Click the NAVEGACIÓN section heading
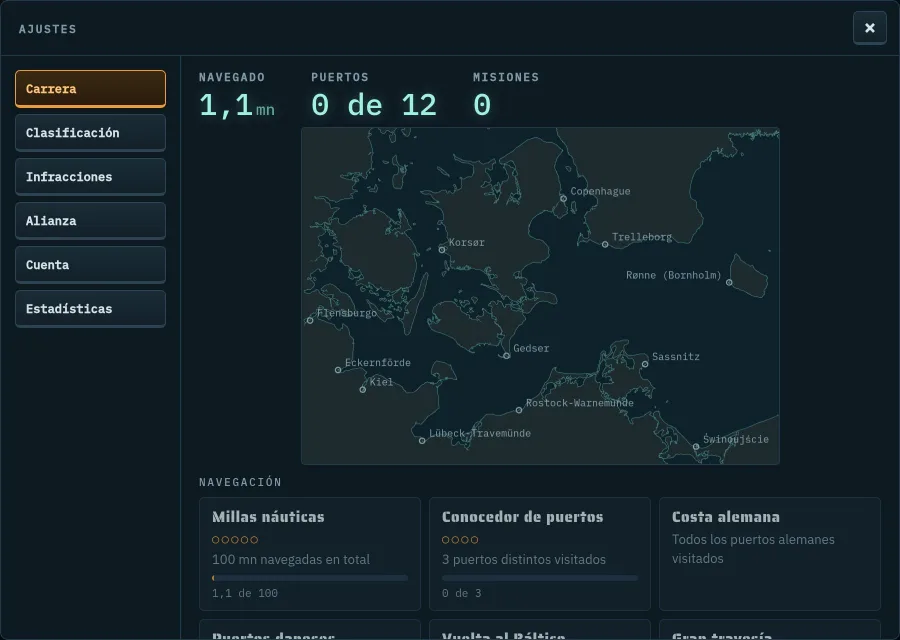Image resolution: width=900 pixels, height=640 pixels. tap(240, 482)
